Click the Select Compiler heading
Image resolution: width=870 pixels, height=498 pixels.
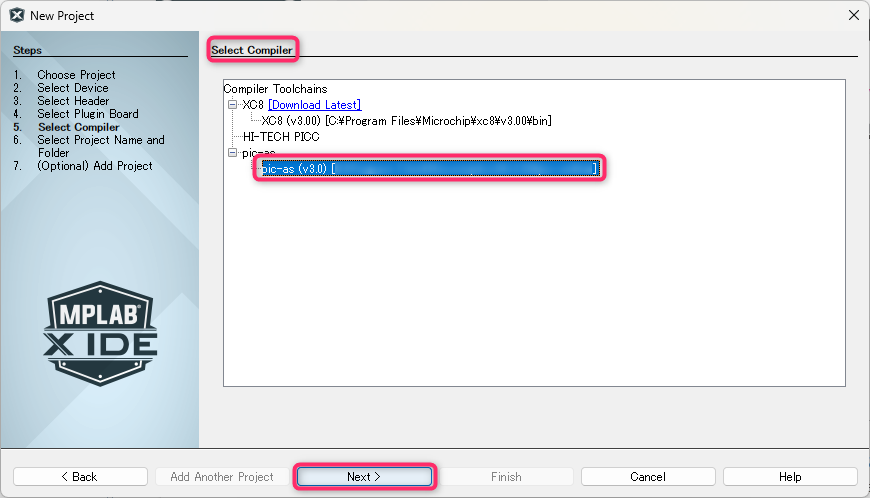pos(252,50)
